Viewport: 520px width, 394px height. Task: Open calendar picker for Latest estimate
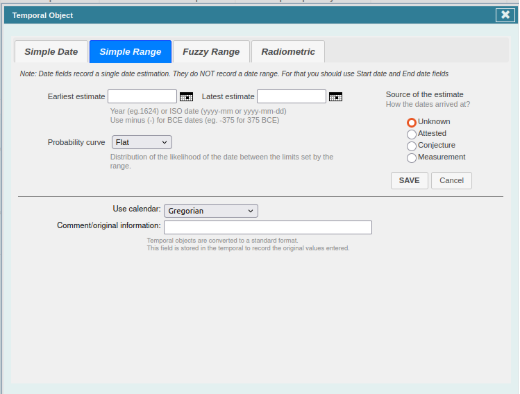(335, 97)
